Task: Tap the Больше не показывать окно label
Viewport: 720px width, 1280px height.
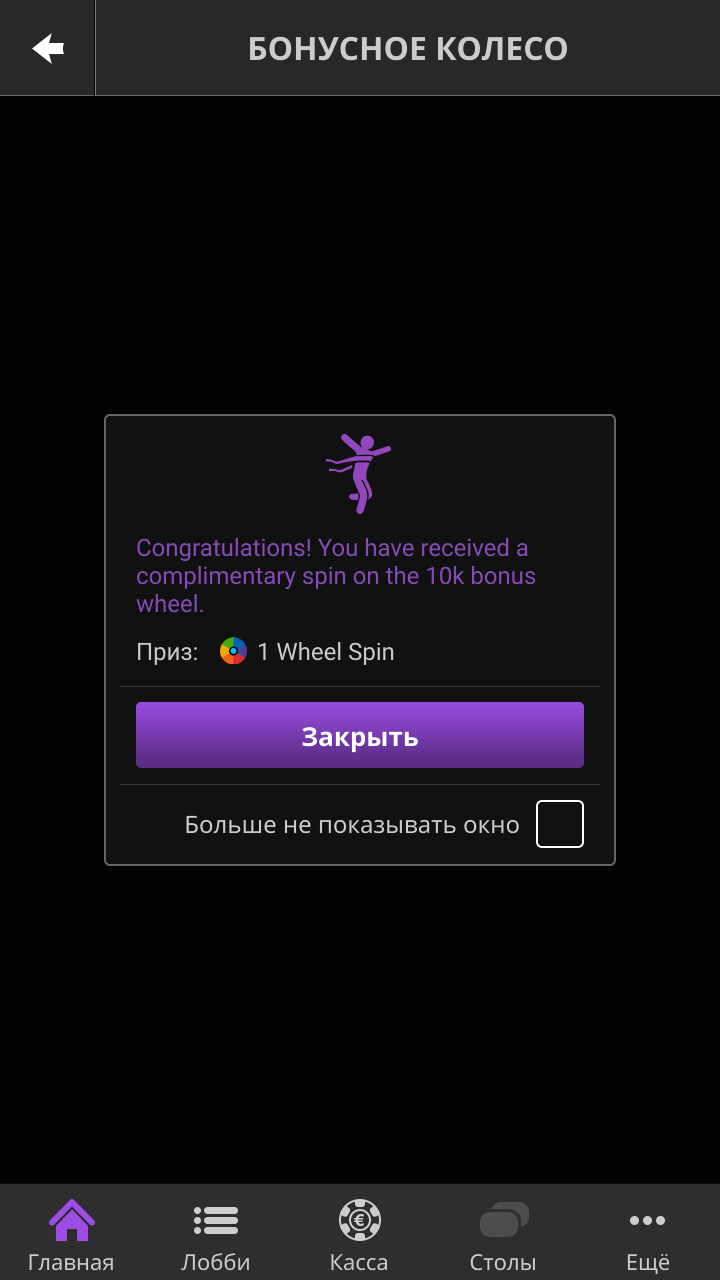Action: point(352,825)
